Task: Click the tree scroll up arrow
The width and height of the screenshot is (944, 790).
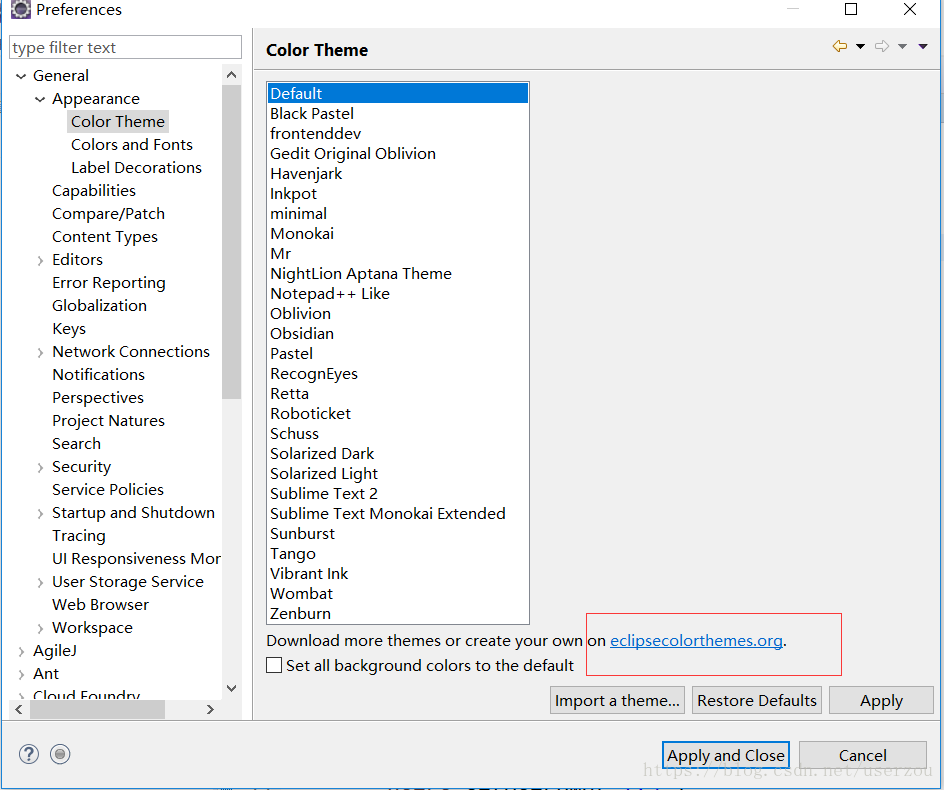Action: click(231, 75)
